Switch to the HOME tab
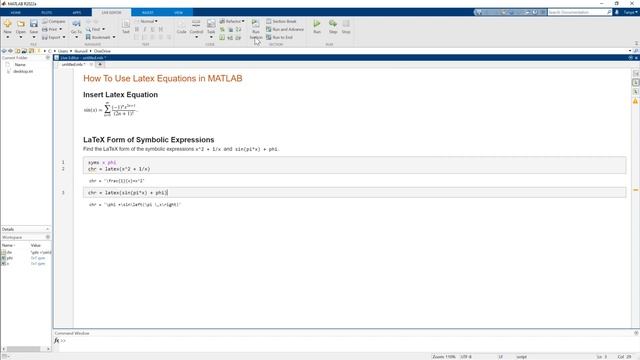 point(16,13)
